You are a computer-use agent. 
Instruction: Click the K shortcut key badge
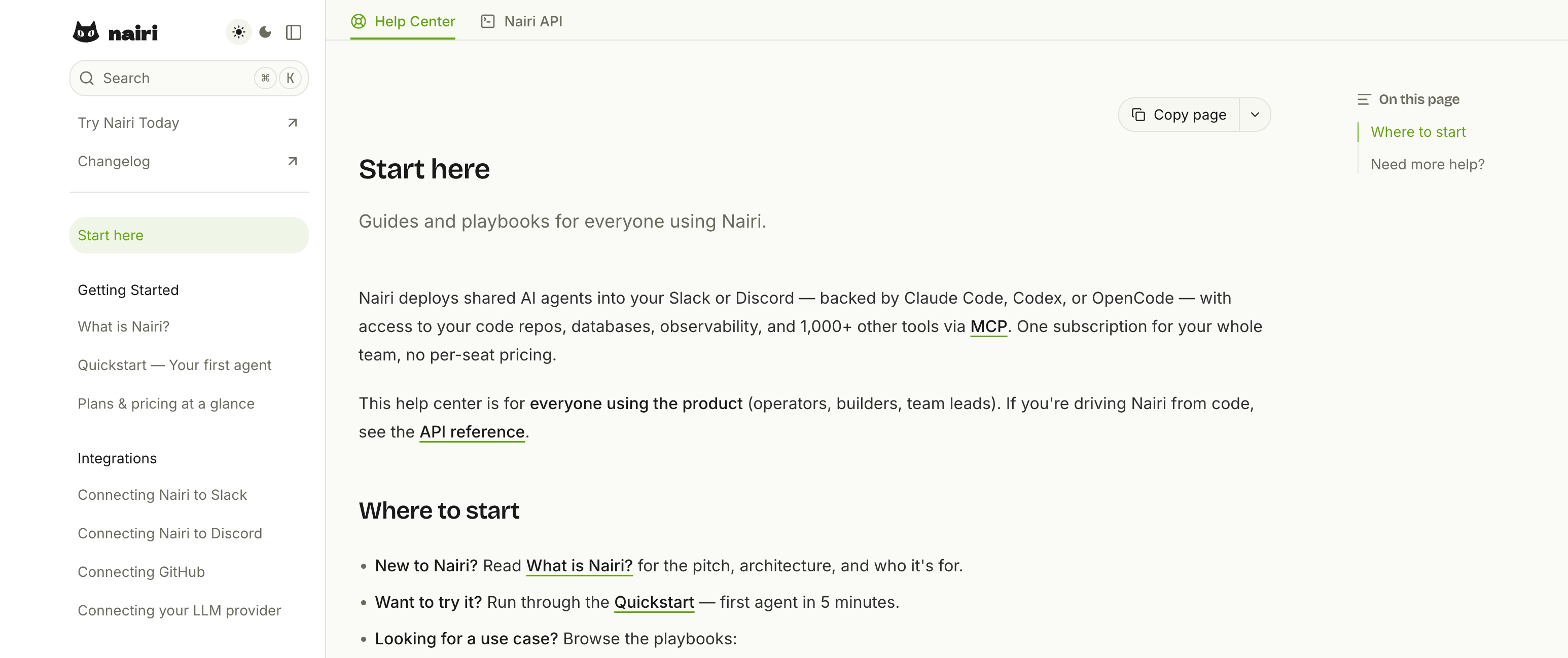click(x=291, y=78)
